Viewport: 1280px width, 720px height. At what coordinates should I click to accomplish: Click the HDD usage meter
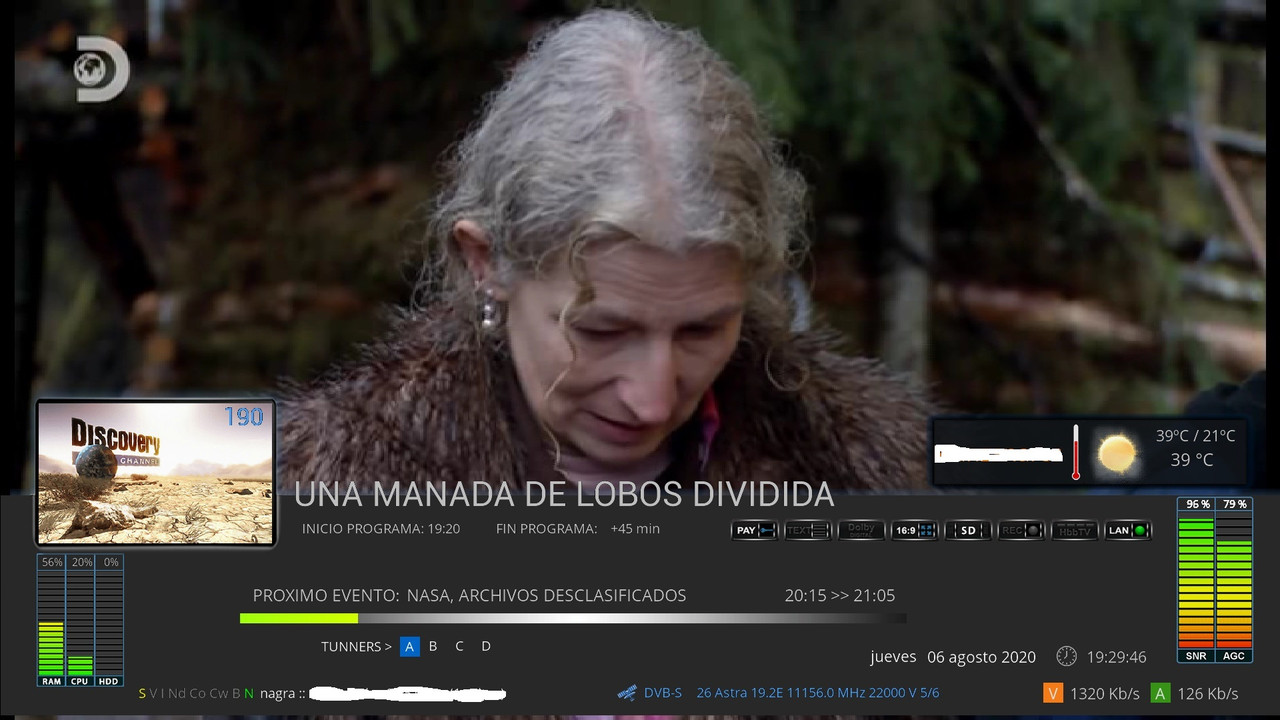click(x=109, y=621)
